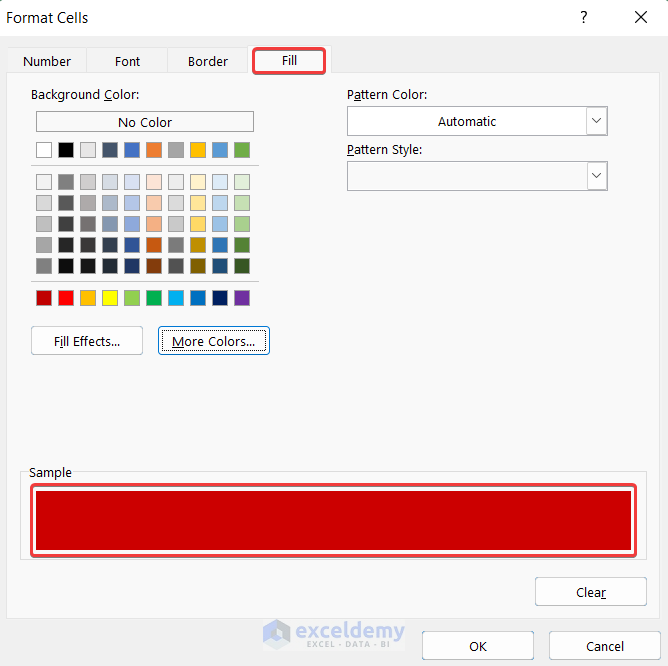This screenshot has height=666, width=668.
Task: Pick the medium gray swatch in top theme row
Action: pos(176,150)
